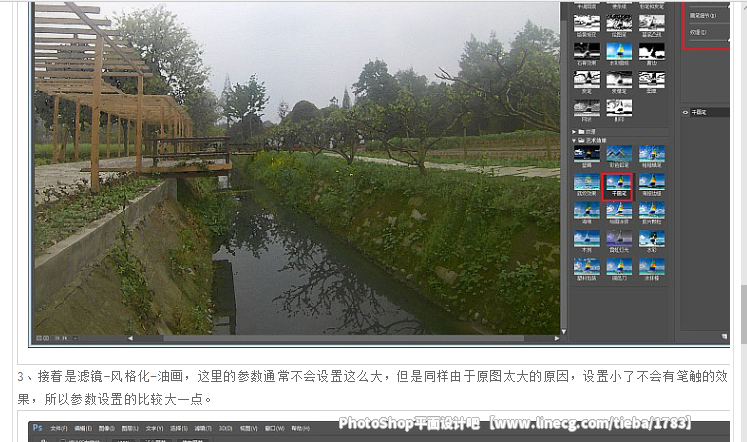The image size is (747, 442).
Task: Open the 文件(F) menu
Action: [59, 428]
